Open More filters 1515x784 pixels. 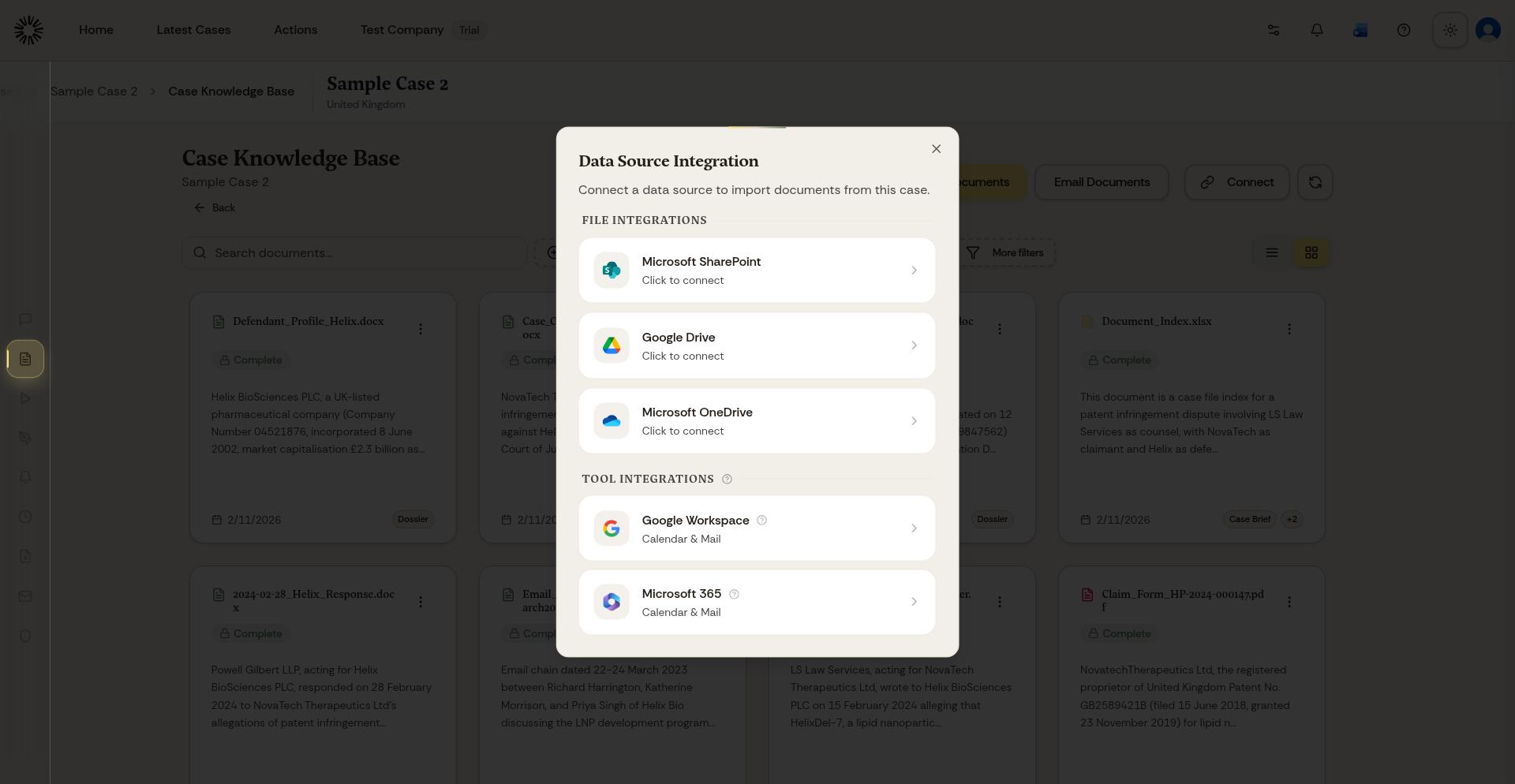[x=1005, y=252]
